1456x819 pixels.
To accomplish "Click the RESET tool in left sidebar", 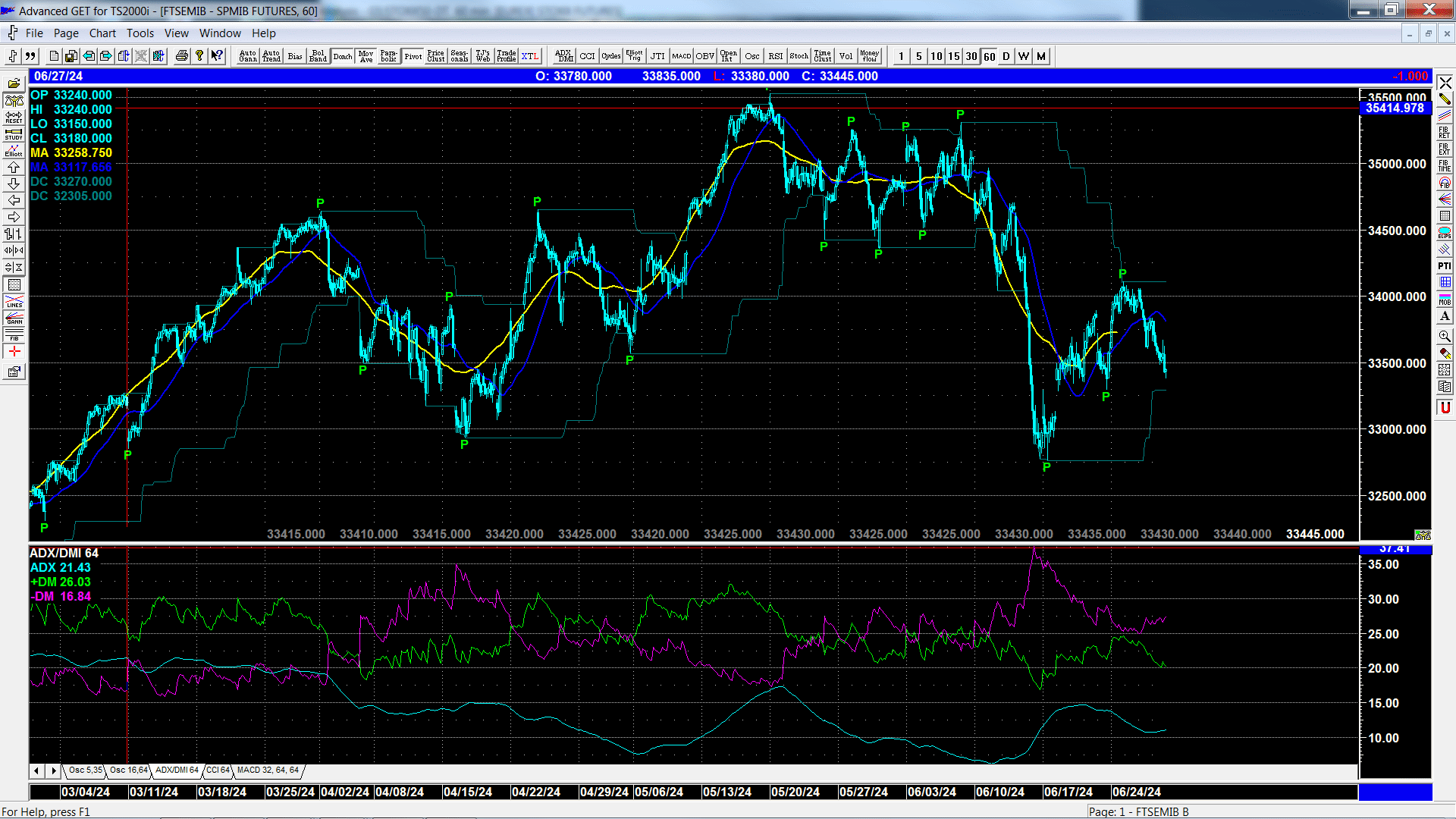I will (14, 117).
